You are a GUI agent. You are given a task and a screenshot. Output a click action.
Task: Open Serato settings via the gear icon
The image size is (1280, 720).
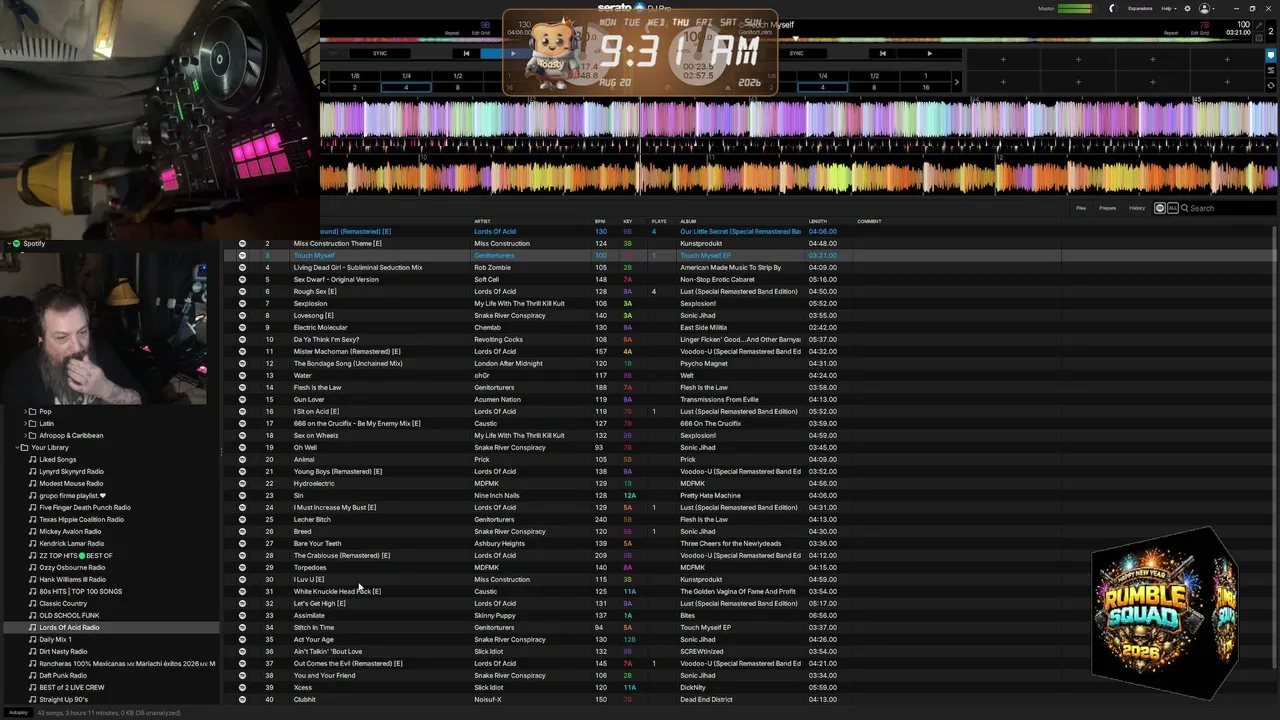coord(1187,8)
